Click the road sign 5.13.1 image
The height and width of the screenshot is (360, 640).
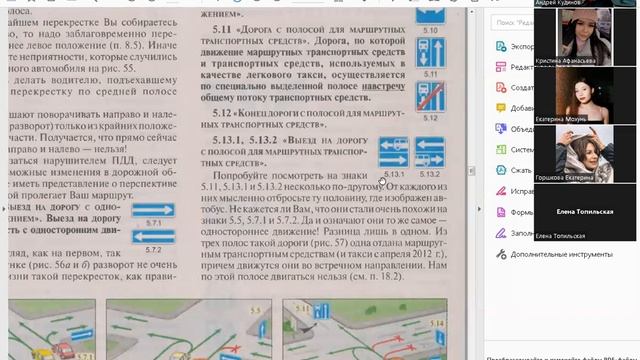click(393, 152)
